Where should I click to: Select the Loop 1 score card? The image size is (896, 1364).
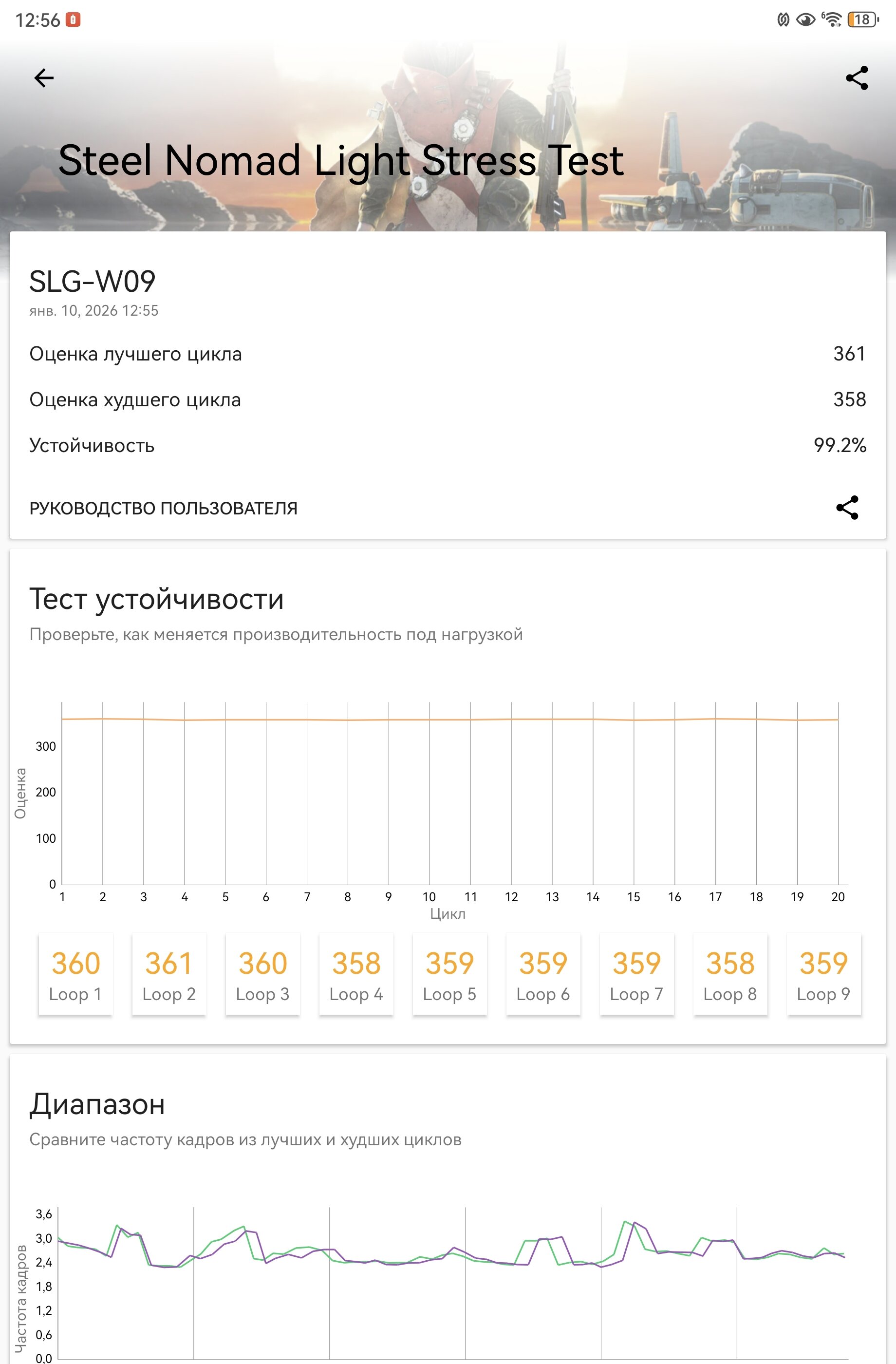[x=75, y=974]
